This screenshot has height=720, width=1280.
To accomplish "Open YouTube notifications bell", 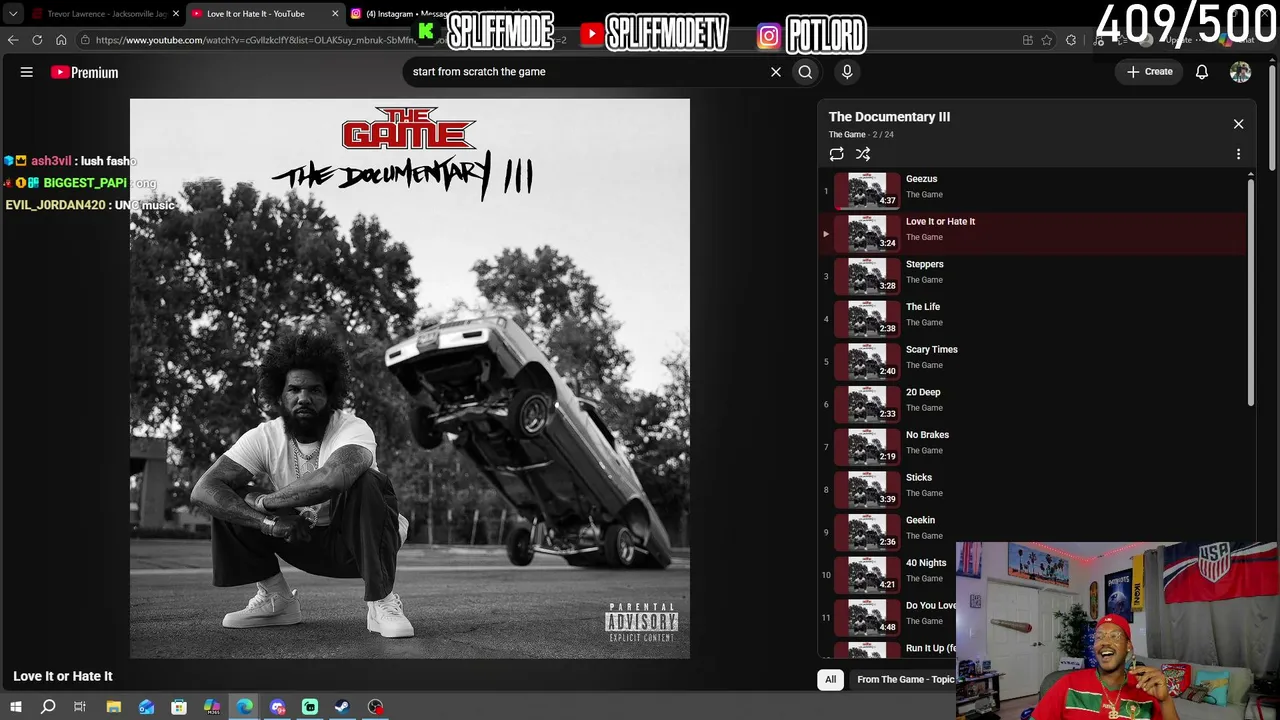I will [1202, 72].
